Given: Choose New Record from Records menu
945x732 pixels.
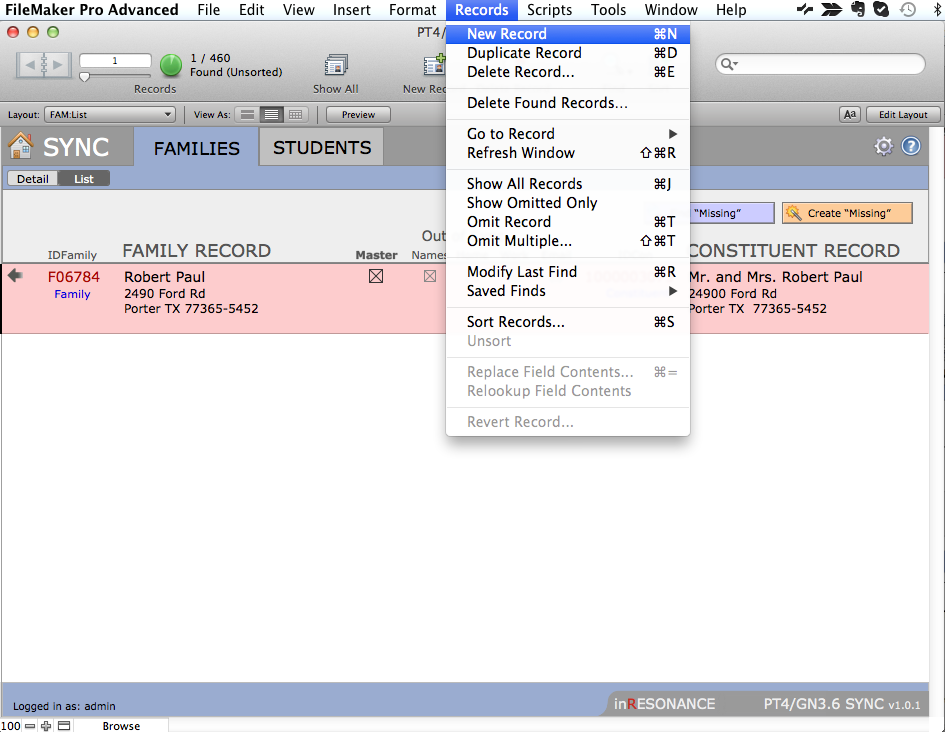Looking at the screenshot, I should pyautogui.click(x=568, y=34).
